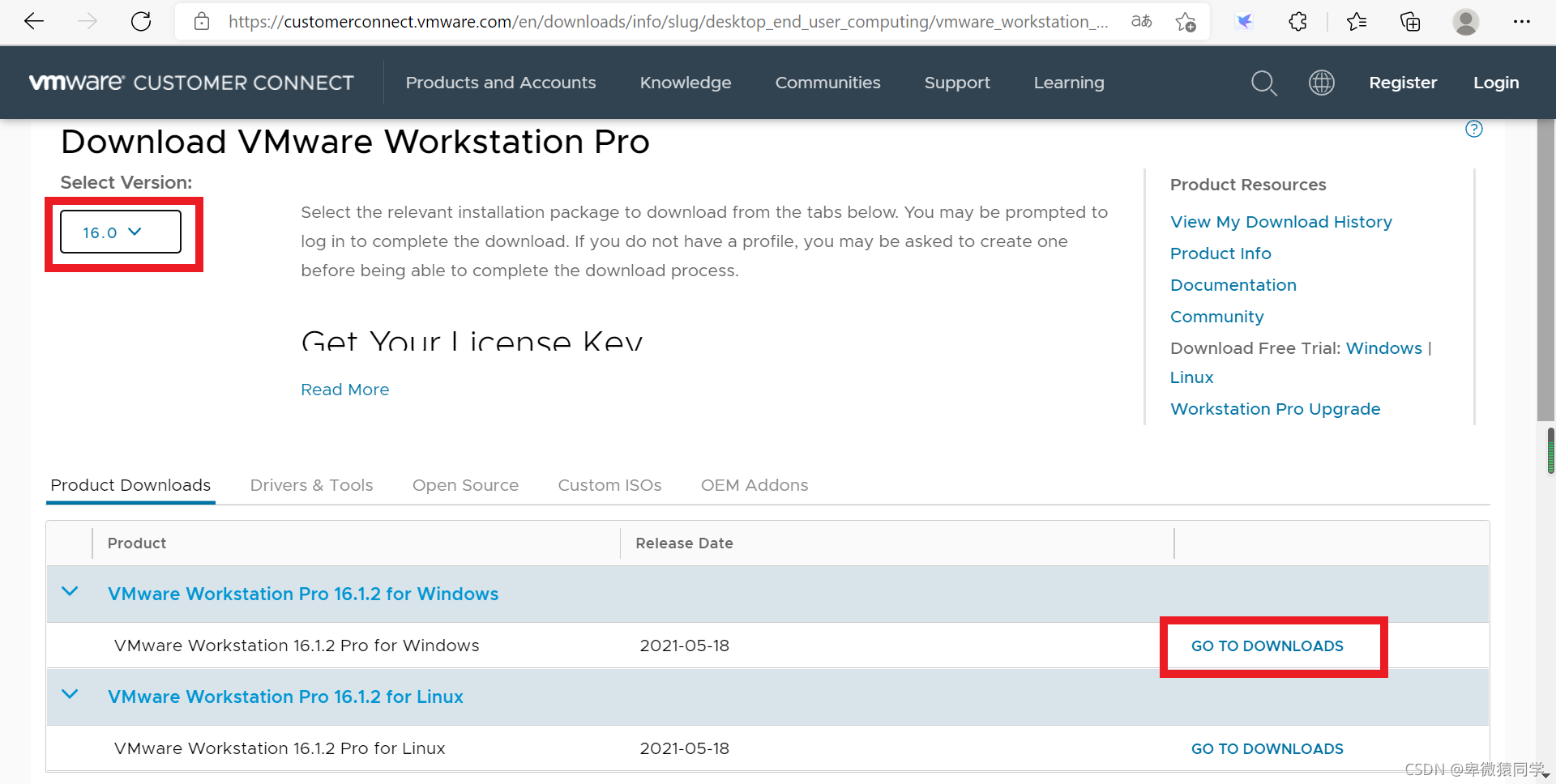Open the Select Version 16.0 dropdown
This screenshot has width=1556, height=784.
coord(121,232)
